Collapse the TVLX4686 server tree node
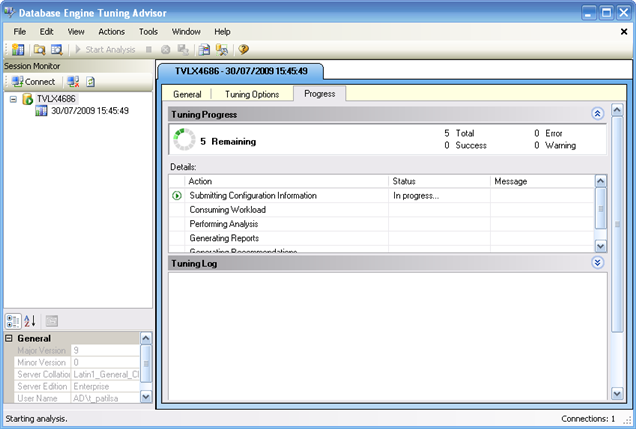 click(13, 99)
